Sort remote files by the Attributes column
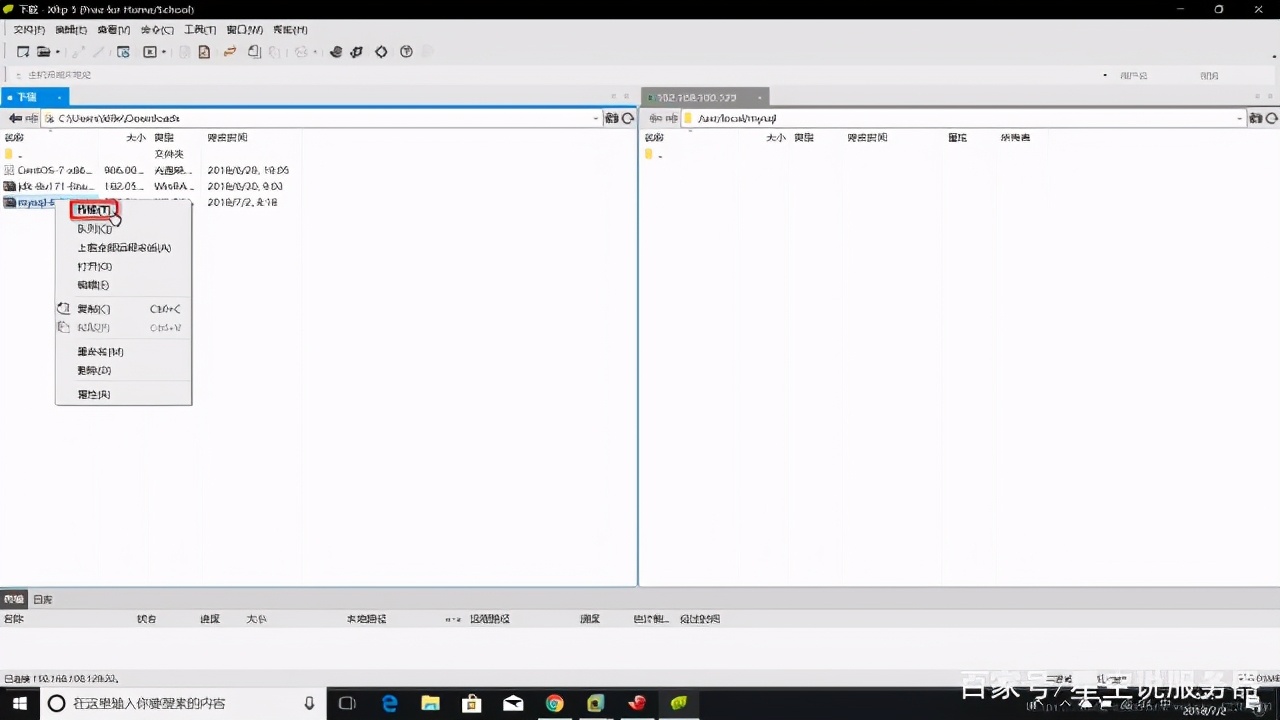Viewport: 1280px width, 720px height. (x=957, y=137)
